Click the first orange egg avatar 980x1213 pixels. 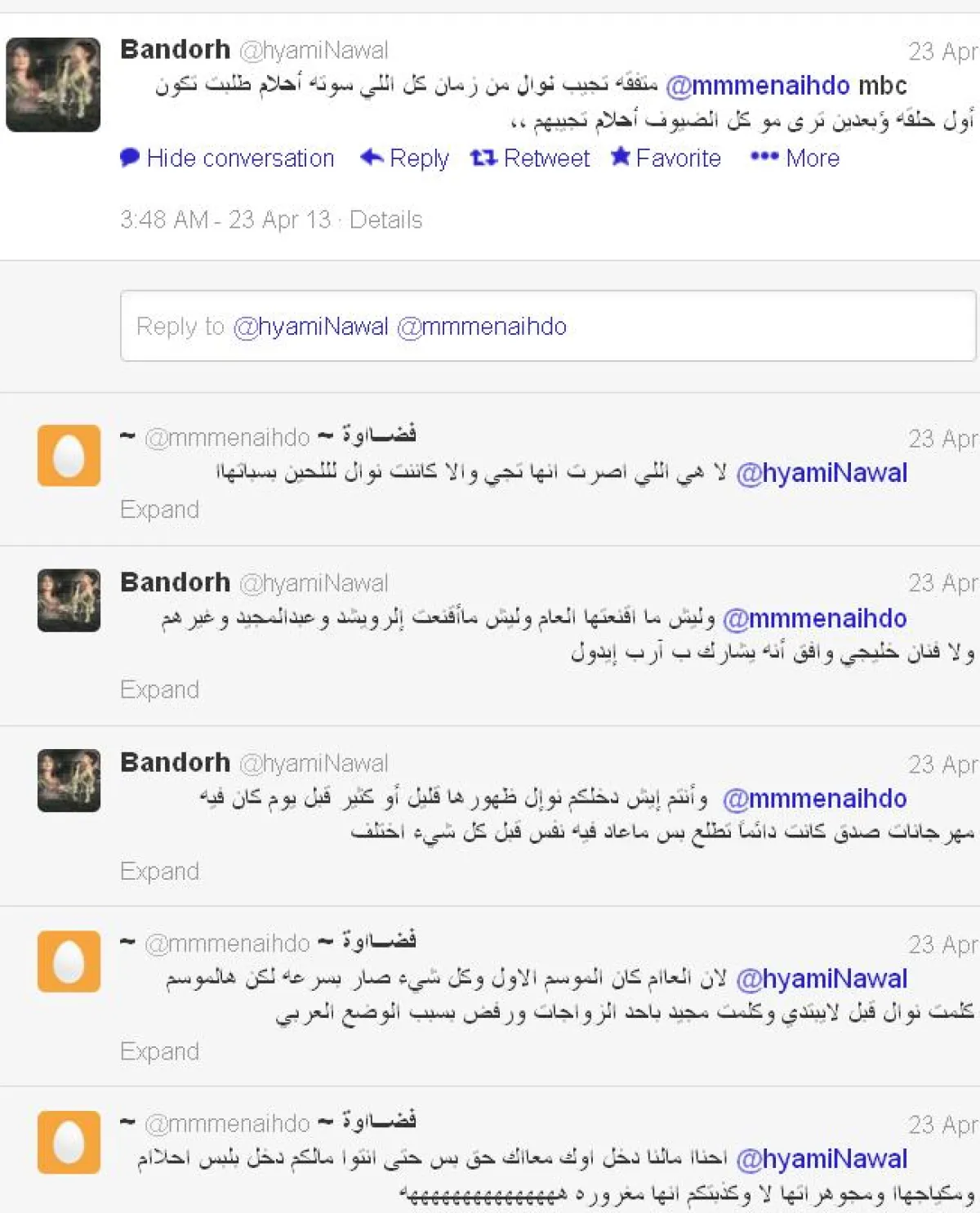[x=69, y=455]
